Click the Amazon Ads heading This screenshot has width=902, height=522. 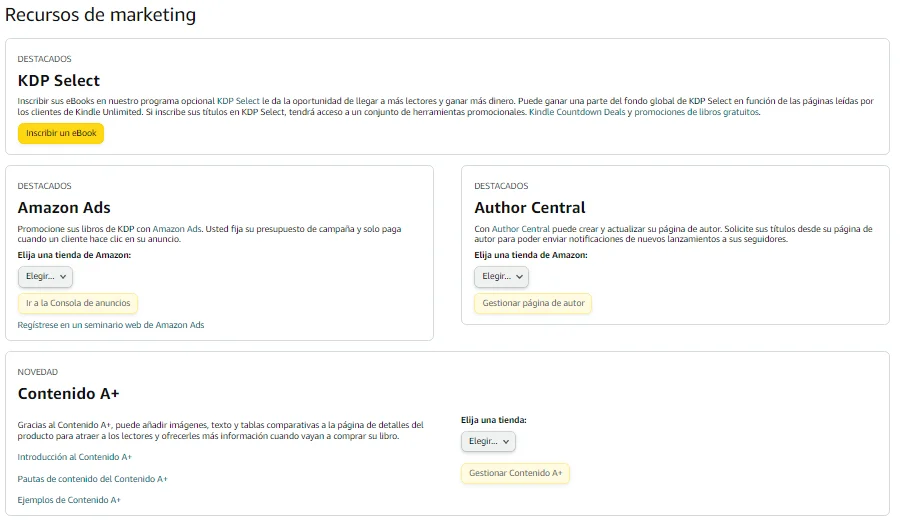click(64, 208)
